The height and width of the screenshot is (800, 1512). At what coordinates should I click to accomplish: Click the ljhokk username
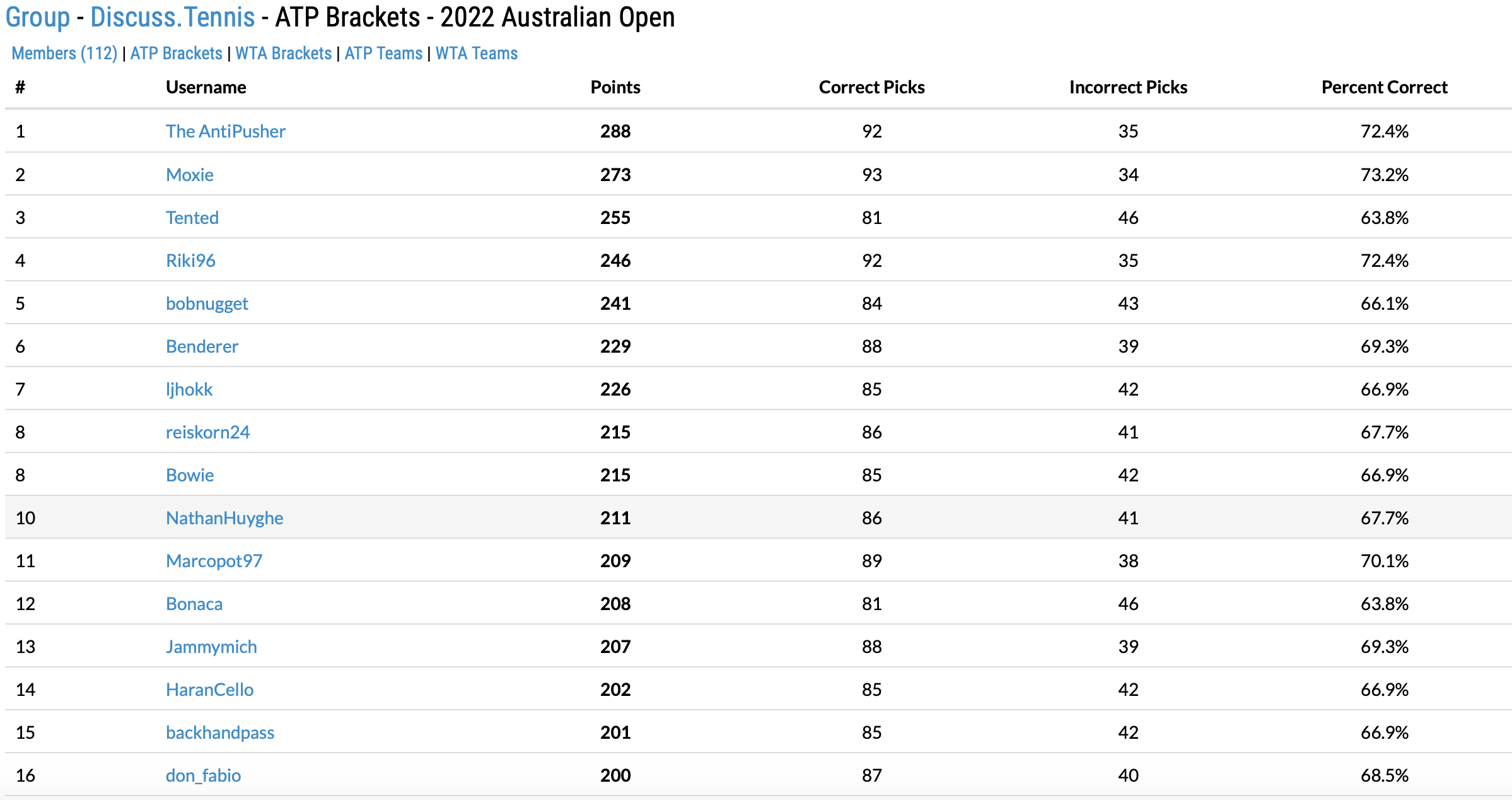189,389
